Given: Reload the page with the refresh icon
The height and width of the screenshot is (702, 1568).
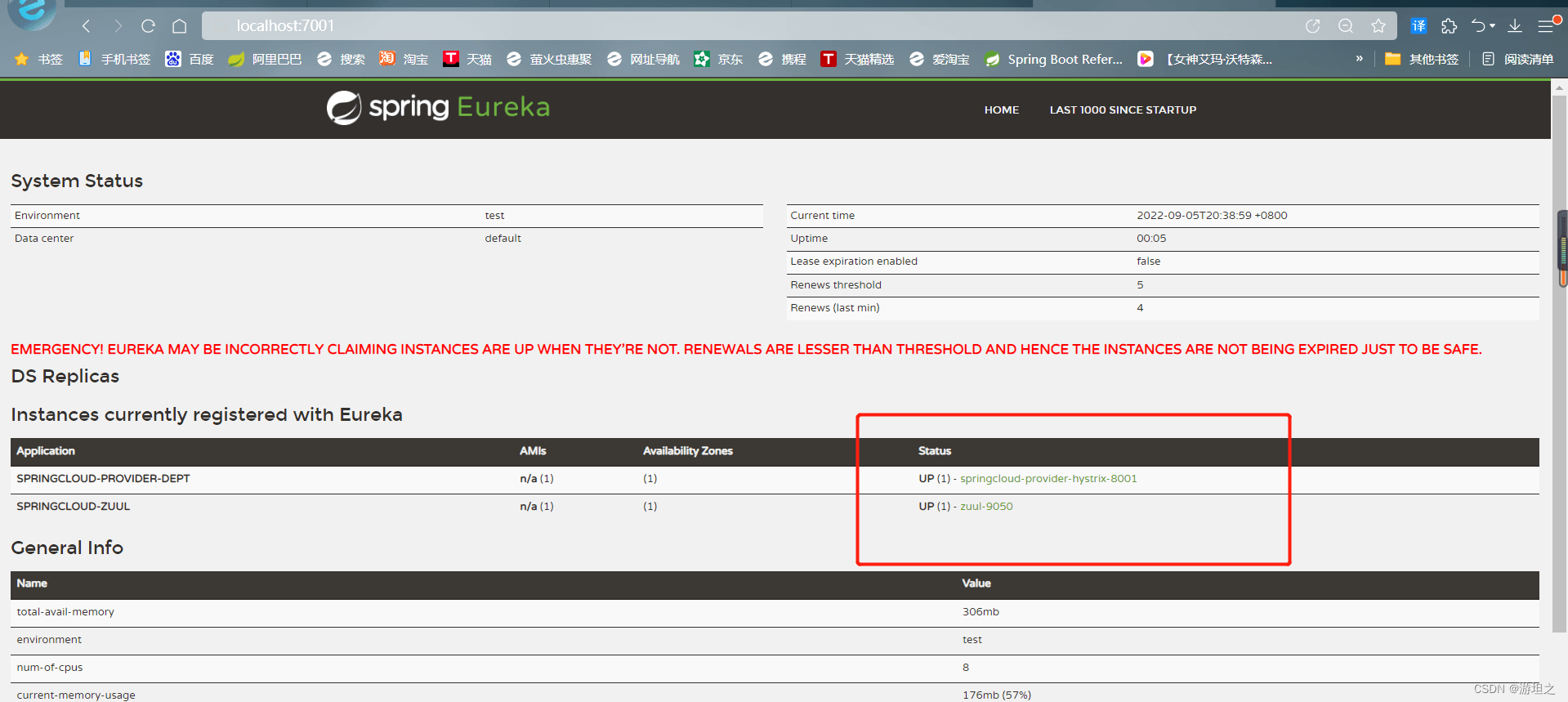Looking at the screenshot, I should point(148,26).
